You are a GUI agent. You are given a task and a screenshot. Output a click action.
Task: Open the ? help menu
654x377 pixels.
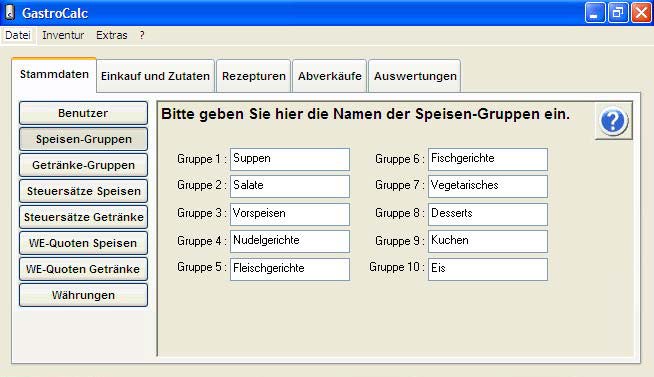point(142,35)
